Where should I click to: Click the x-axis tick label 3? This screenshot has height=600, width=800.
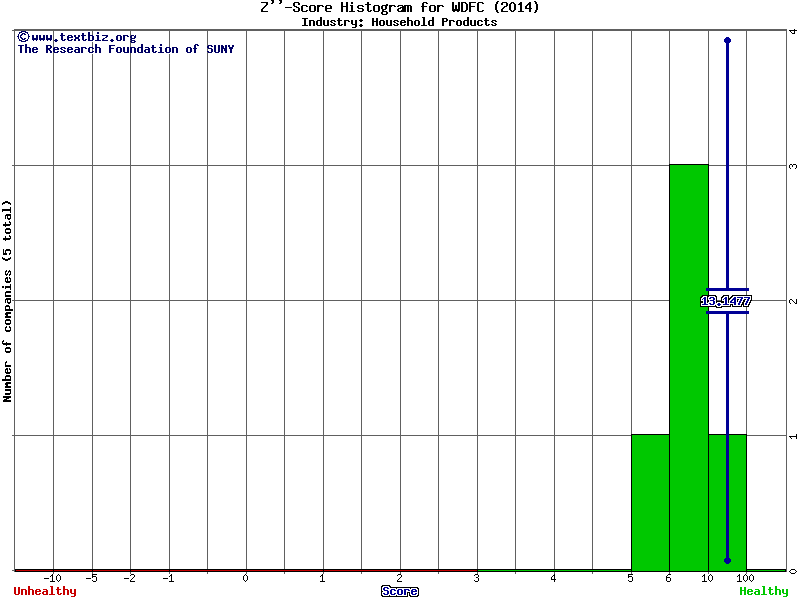click(x=477, y=578)
